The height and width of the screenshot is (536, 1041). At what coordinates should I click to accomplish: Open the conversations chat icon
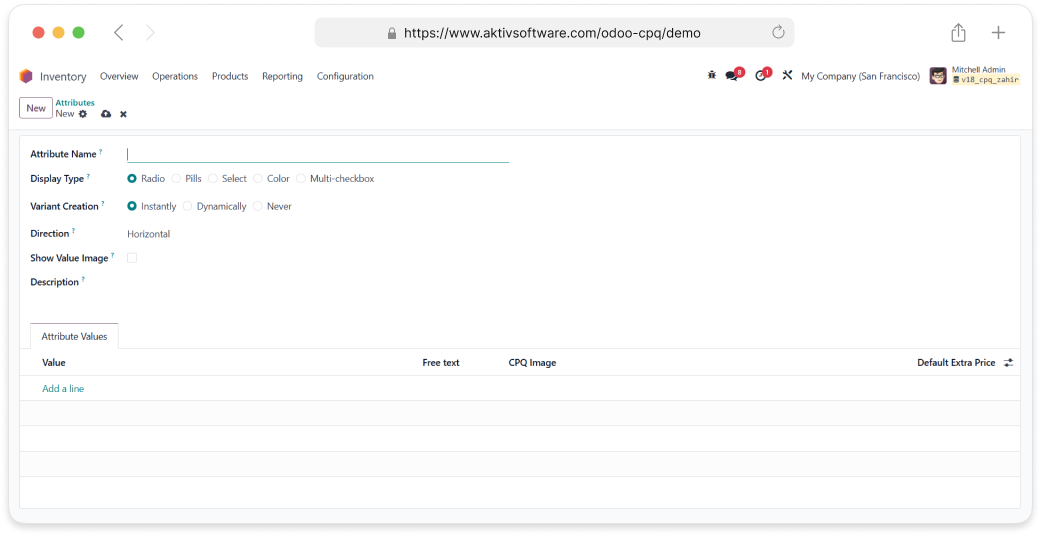pos(732,76)
